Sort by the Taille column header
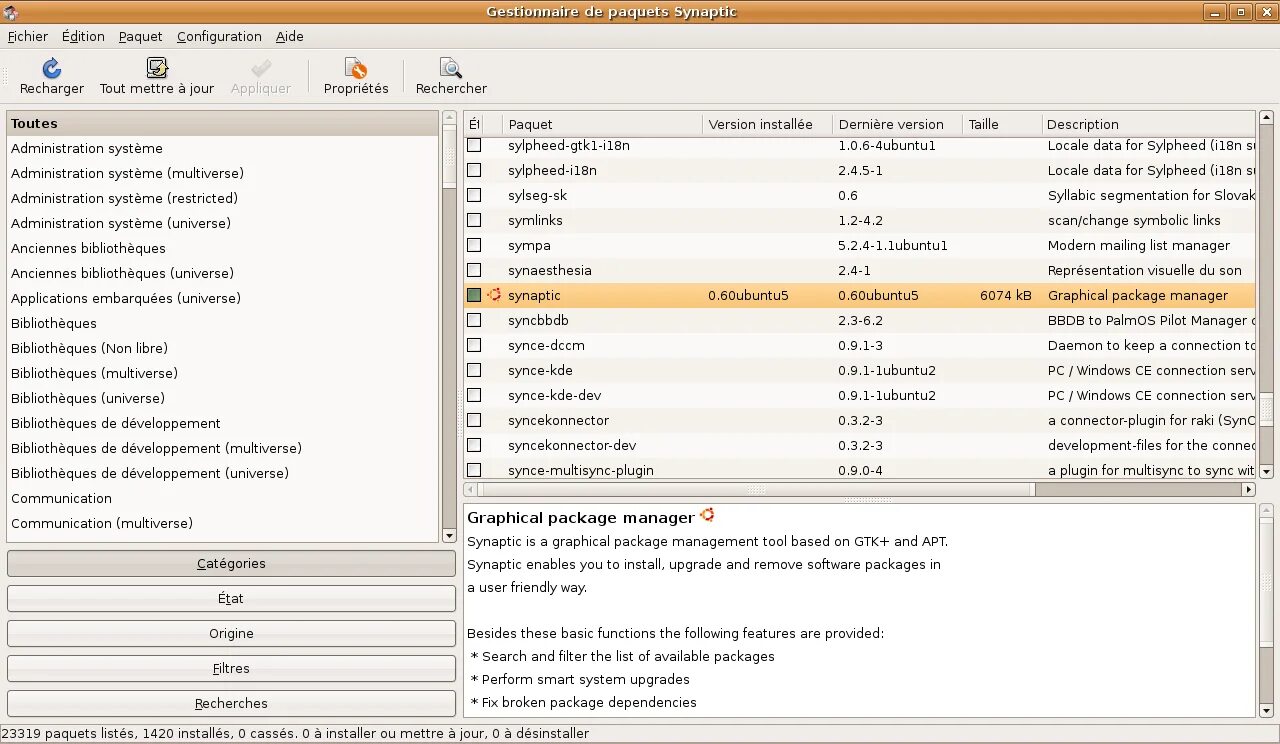 tap(1002, 124)
